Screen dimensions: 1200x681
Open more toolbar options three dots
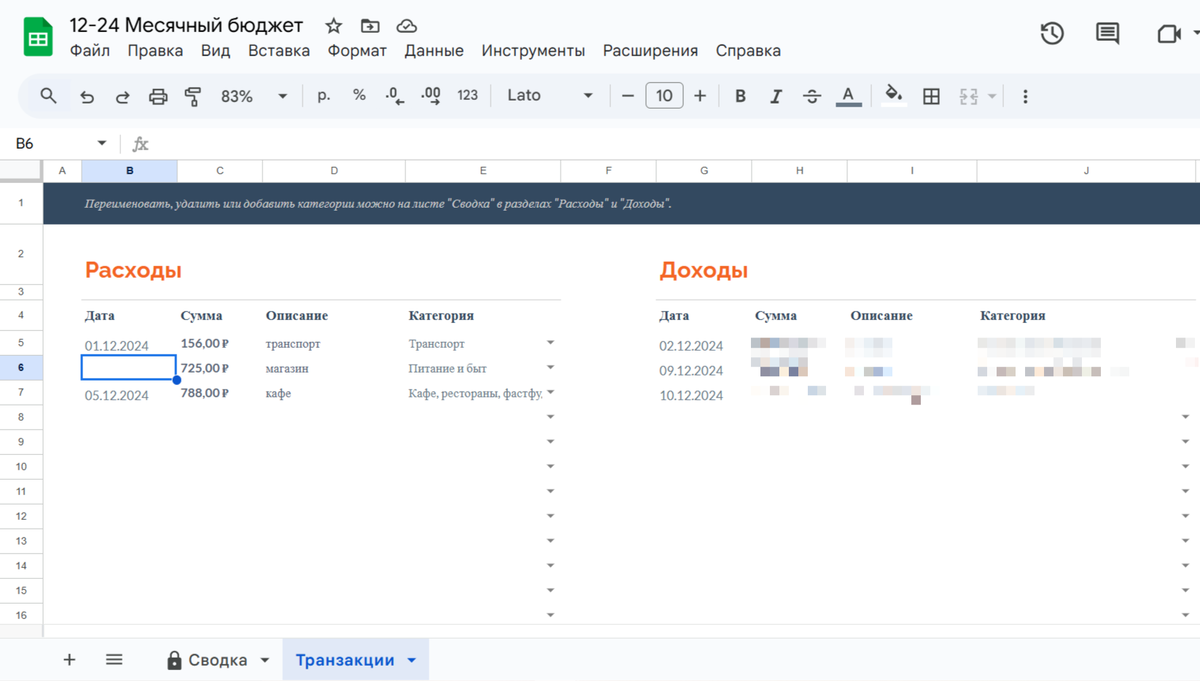point(1025,96)
